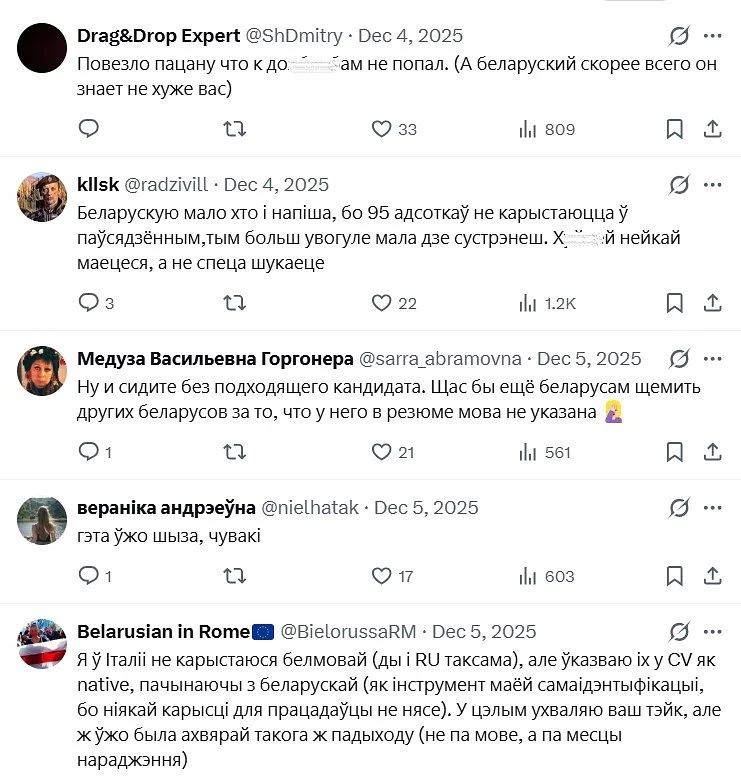Reply to Drag&Drop Expert's tweet
The width and height of the screenshot is (741, 780).
[89, 129]
